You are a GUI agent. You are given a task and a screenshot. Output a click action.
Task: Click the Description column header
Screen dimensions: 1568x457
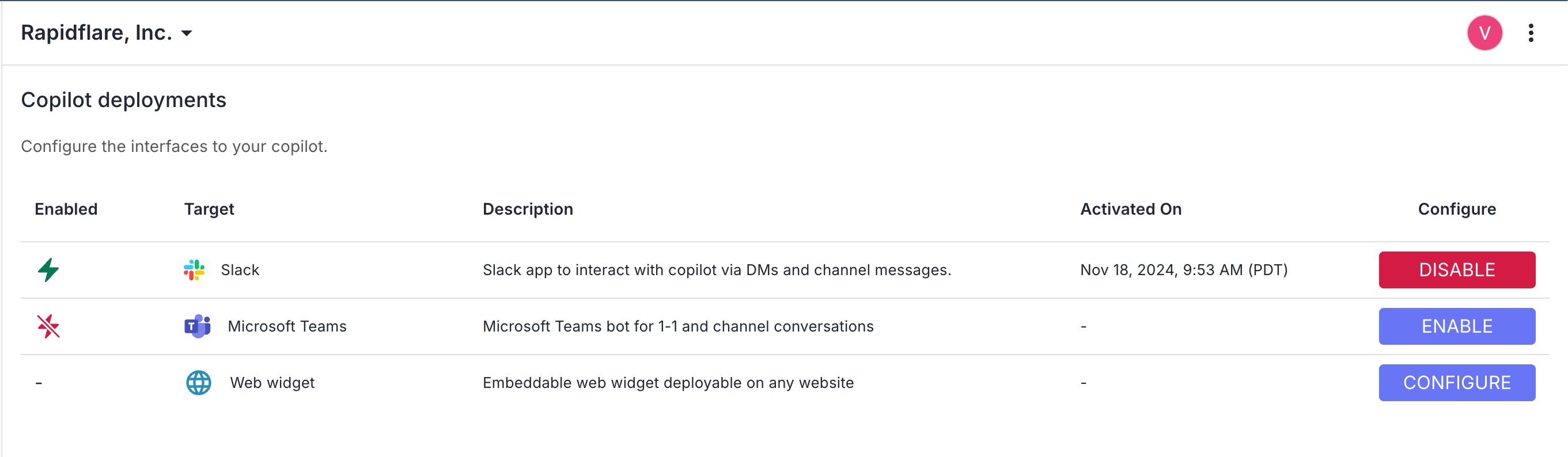coord(528,209)
